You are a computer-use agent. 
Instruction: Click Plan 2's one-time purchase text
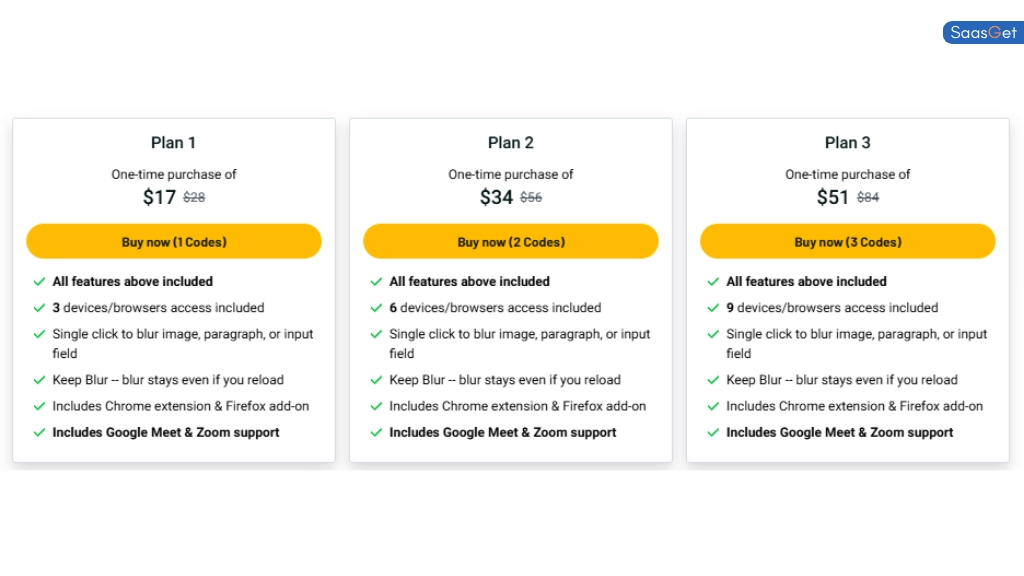511,174
